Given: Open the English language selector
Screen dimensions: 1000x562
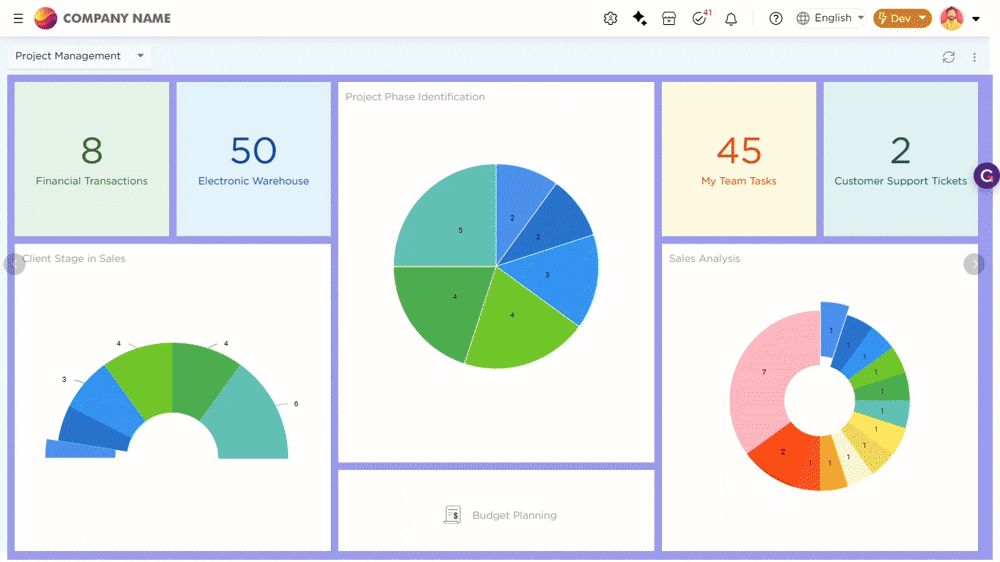Looking at the screenshot, I should 830,18.
